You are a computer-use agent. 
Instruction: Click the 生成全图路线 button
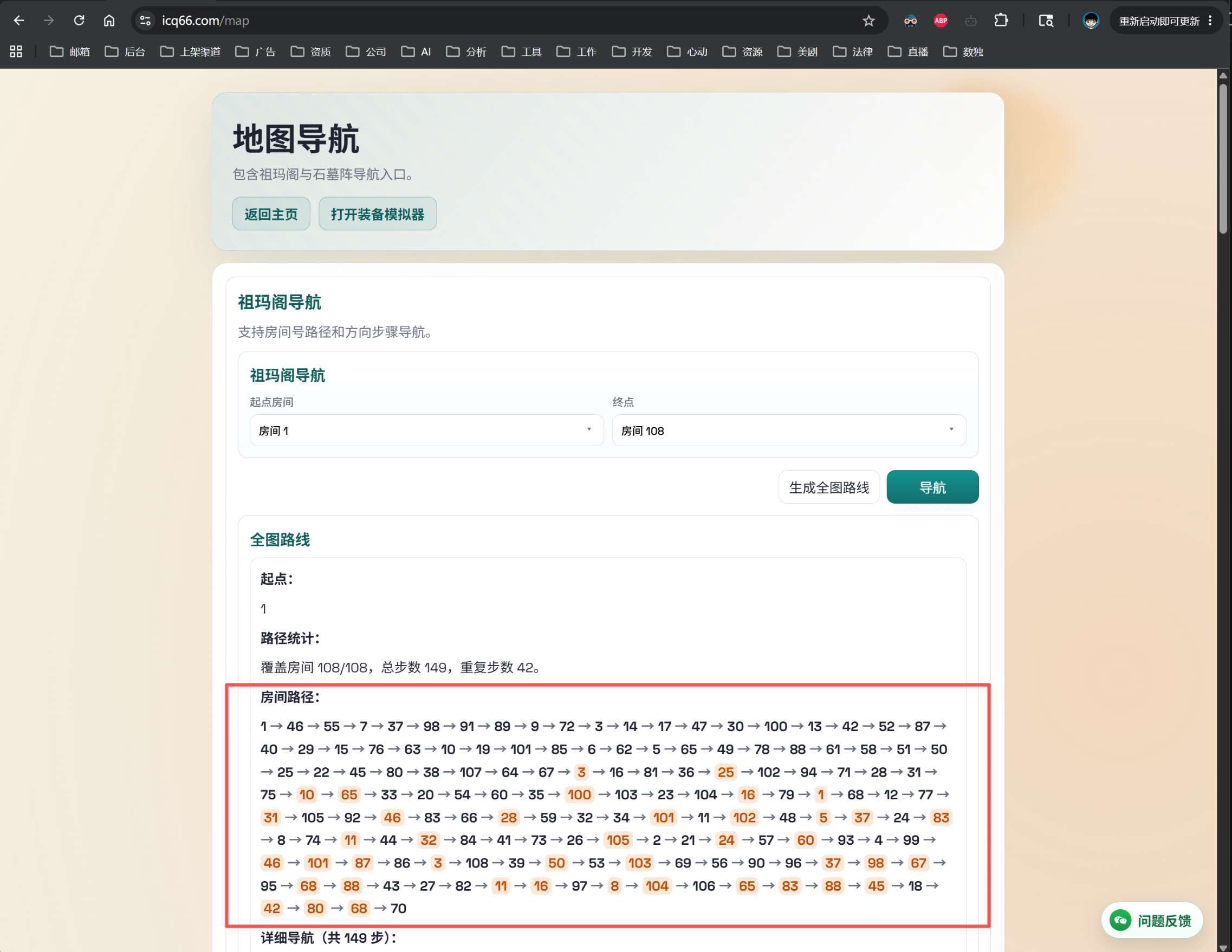pos(829,487)
